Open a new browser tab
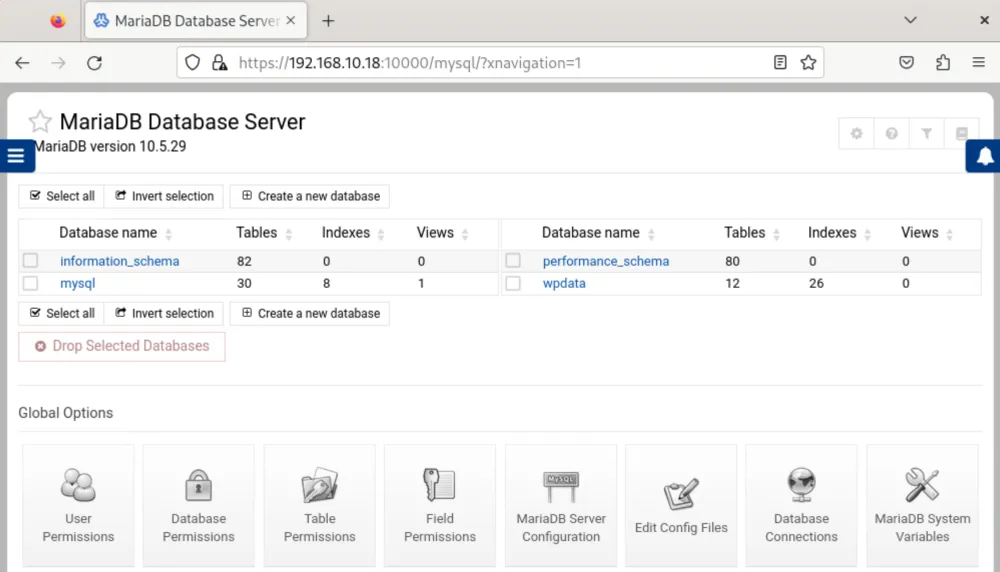The height and width of the screenshot is (572, 1000). [x=328, y=21]
